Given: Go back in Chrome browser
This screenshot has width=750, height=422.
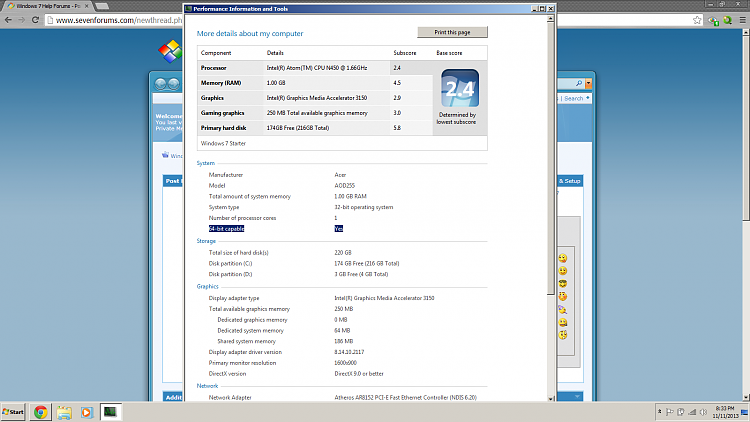Looking at the screenshot, I should 8,20.
